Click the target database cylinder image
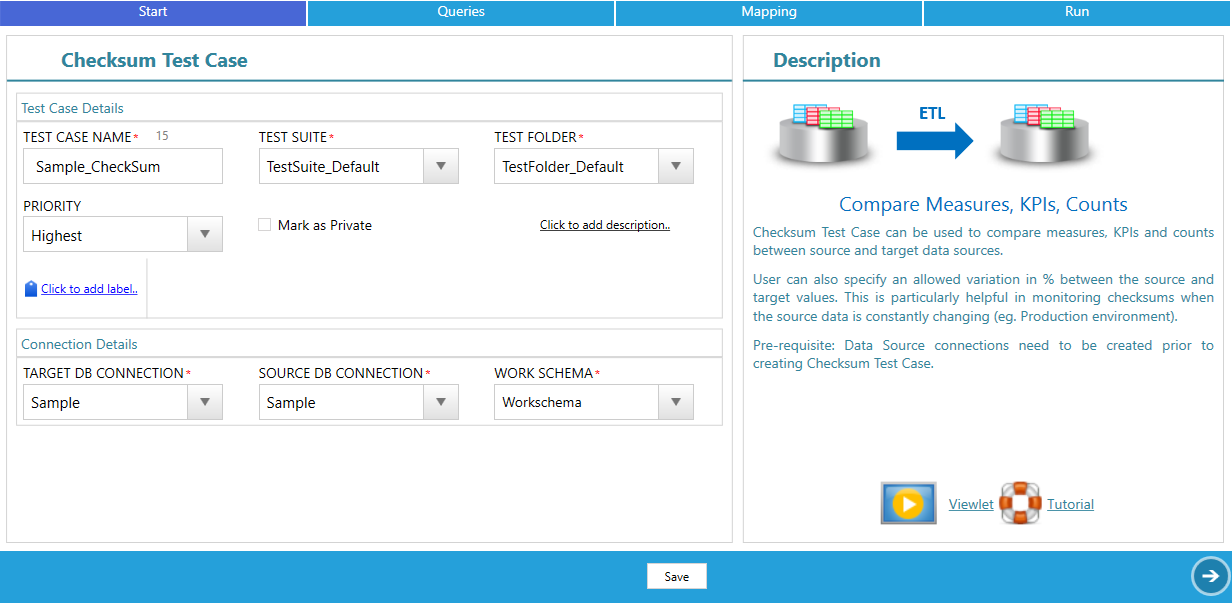1232x603 pixels. point(1043,134)
